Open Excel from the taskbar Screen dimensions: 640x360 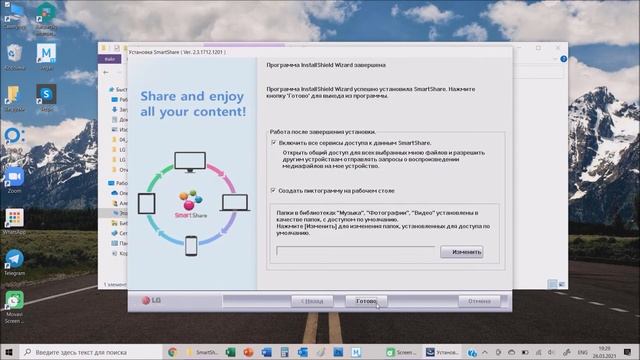click(x=230, y=352)
